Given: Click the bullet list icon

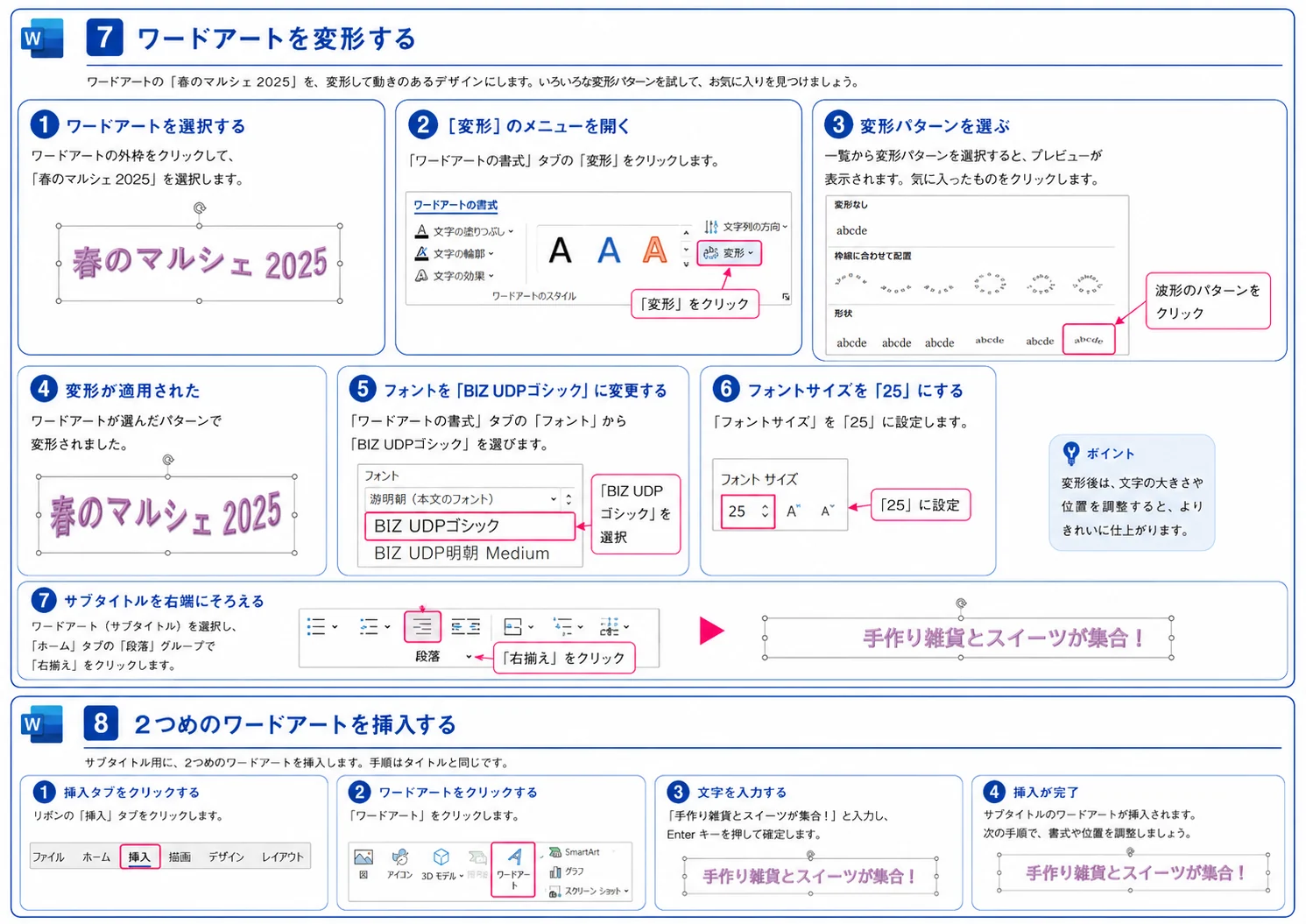Looking at the screenshot, I should (x=316, y=626).
